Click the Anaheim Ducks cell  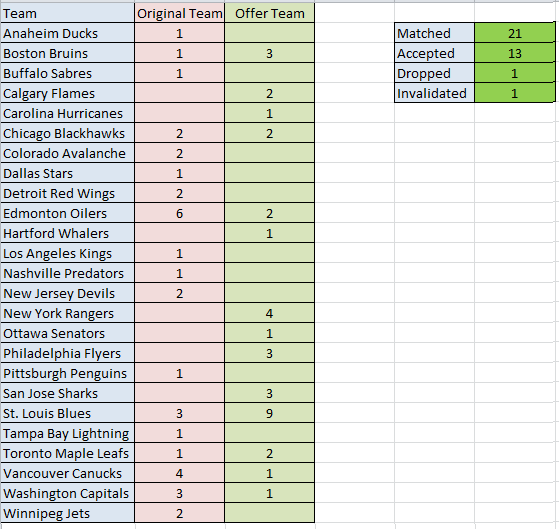tap(67, 34)
